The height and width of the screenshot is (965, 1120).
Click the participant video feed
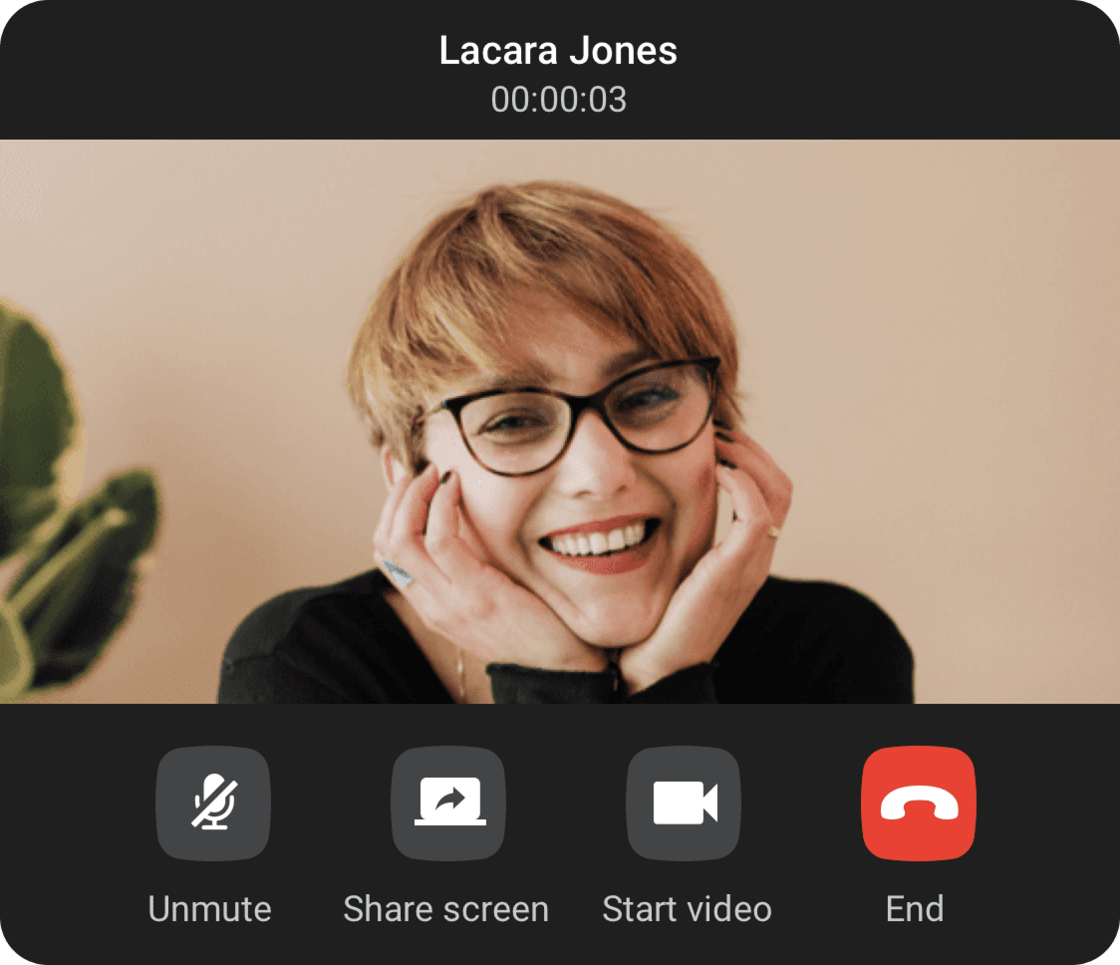click(x=560, y=420)
